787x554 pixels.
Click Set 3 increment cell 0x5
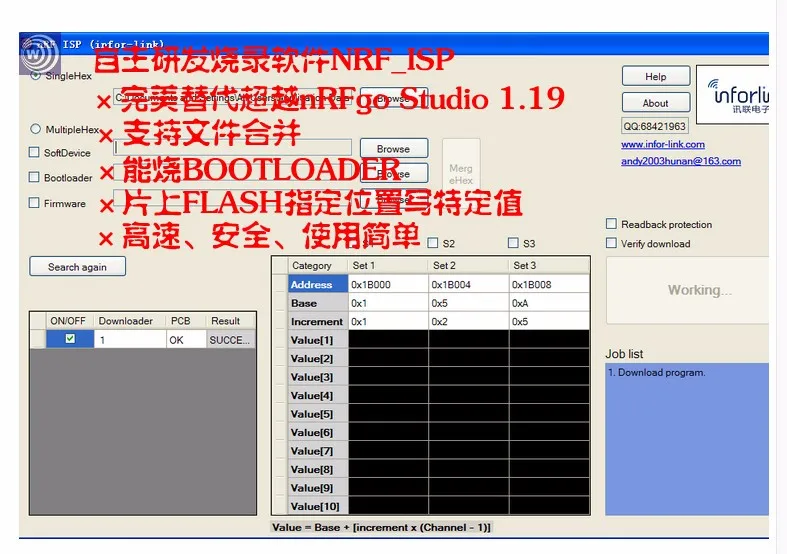coord(549,321)
